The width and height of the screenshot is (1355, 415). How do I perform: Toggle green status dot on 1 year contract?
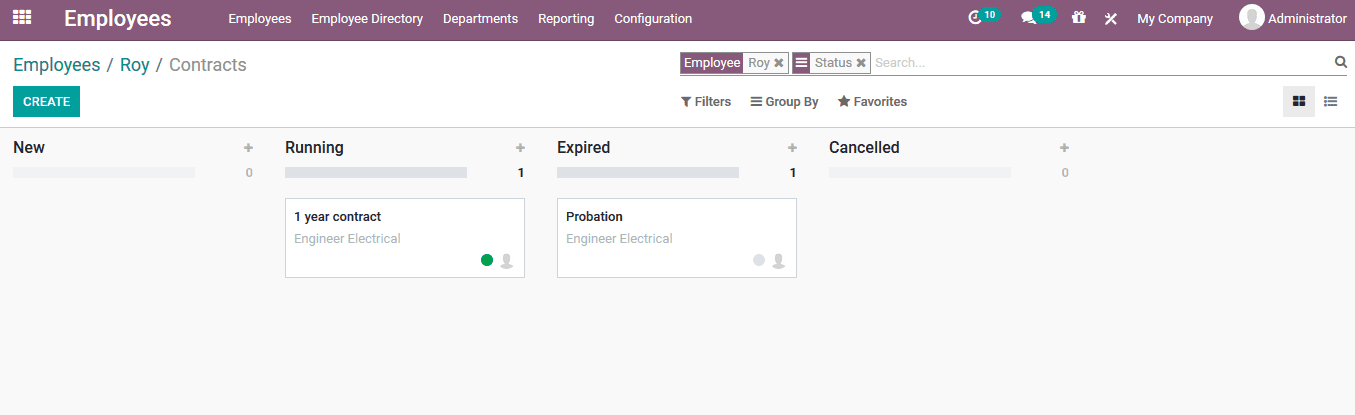[x=487, y=260]
